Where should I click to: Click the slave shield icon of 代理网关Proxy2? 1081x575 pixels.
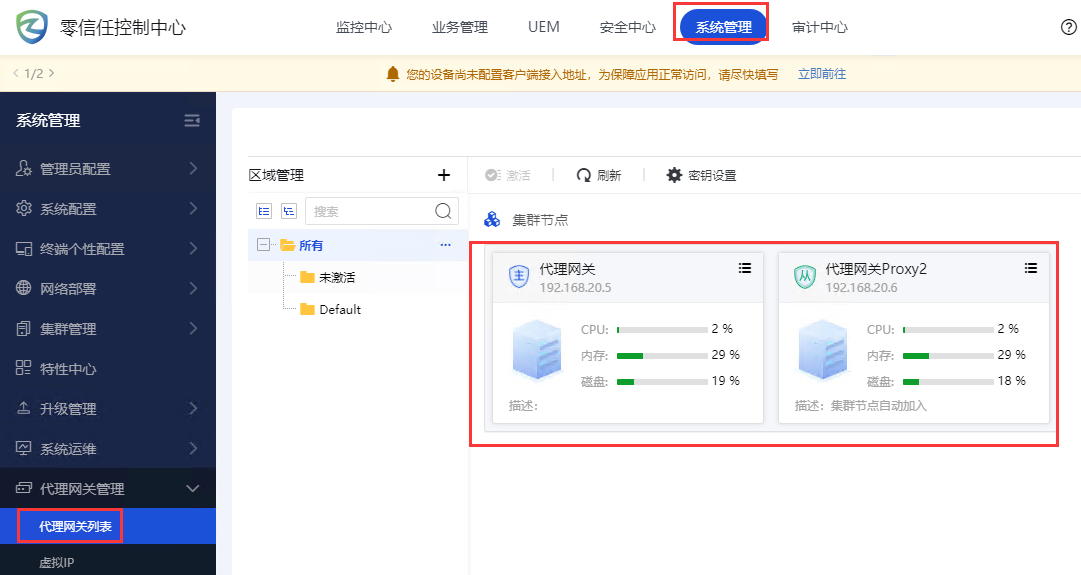coord(805,276)
